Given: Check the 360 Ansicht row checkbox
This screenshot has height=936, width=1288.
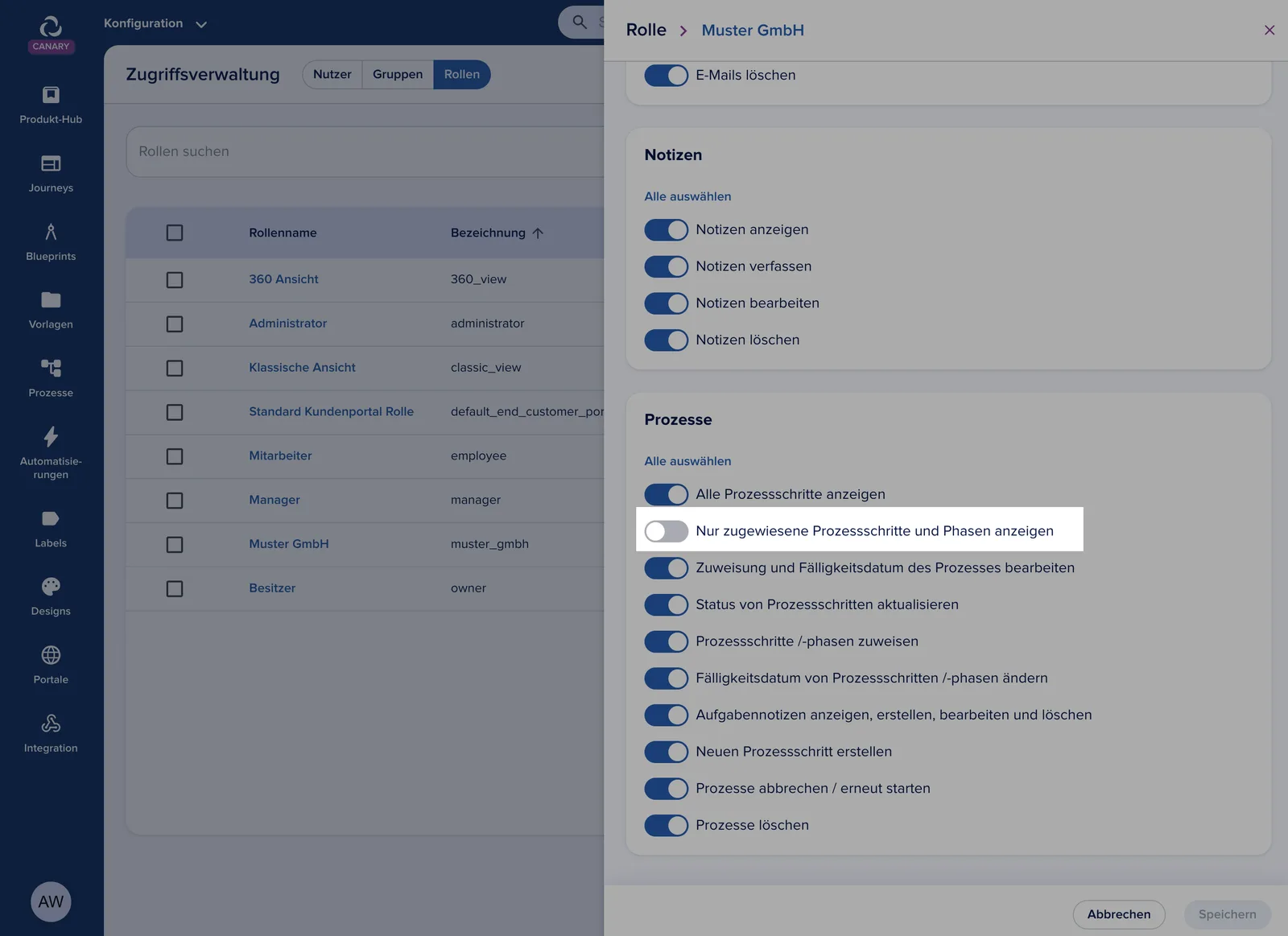Looking at the screenshot, I should click(175, 280).
